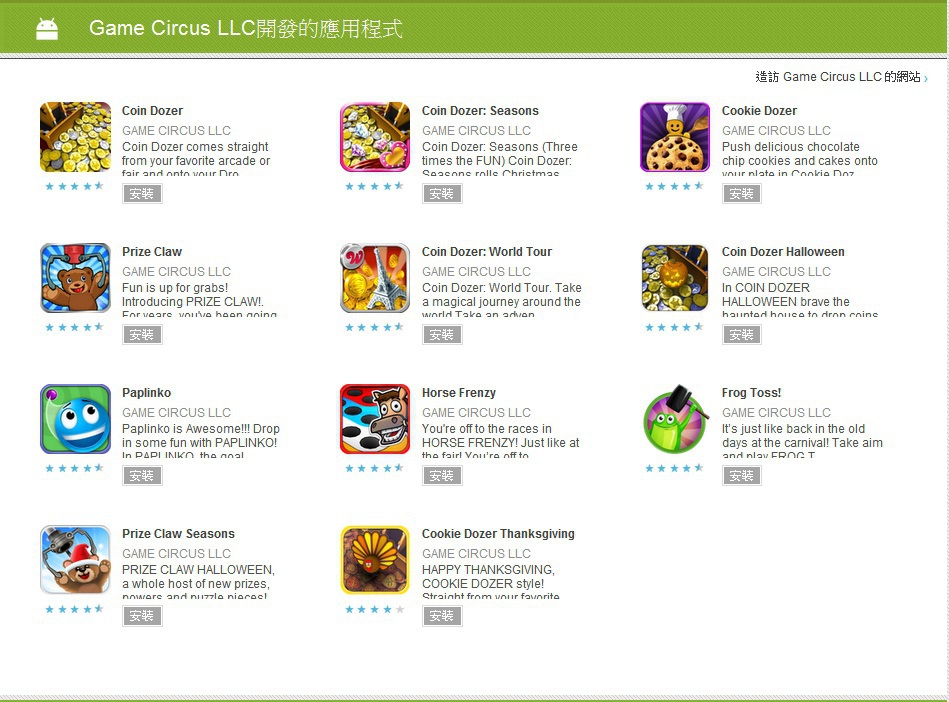Install Coin Dozer: Seasons
949x702 pixels.
pyautogui.click(x=442, y=194)
